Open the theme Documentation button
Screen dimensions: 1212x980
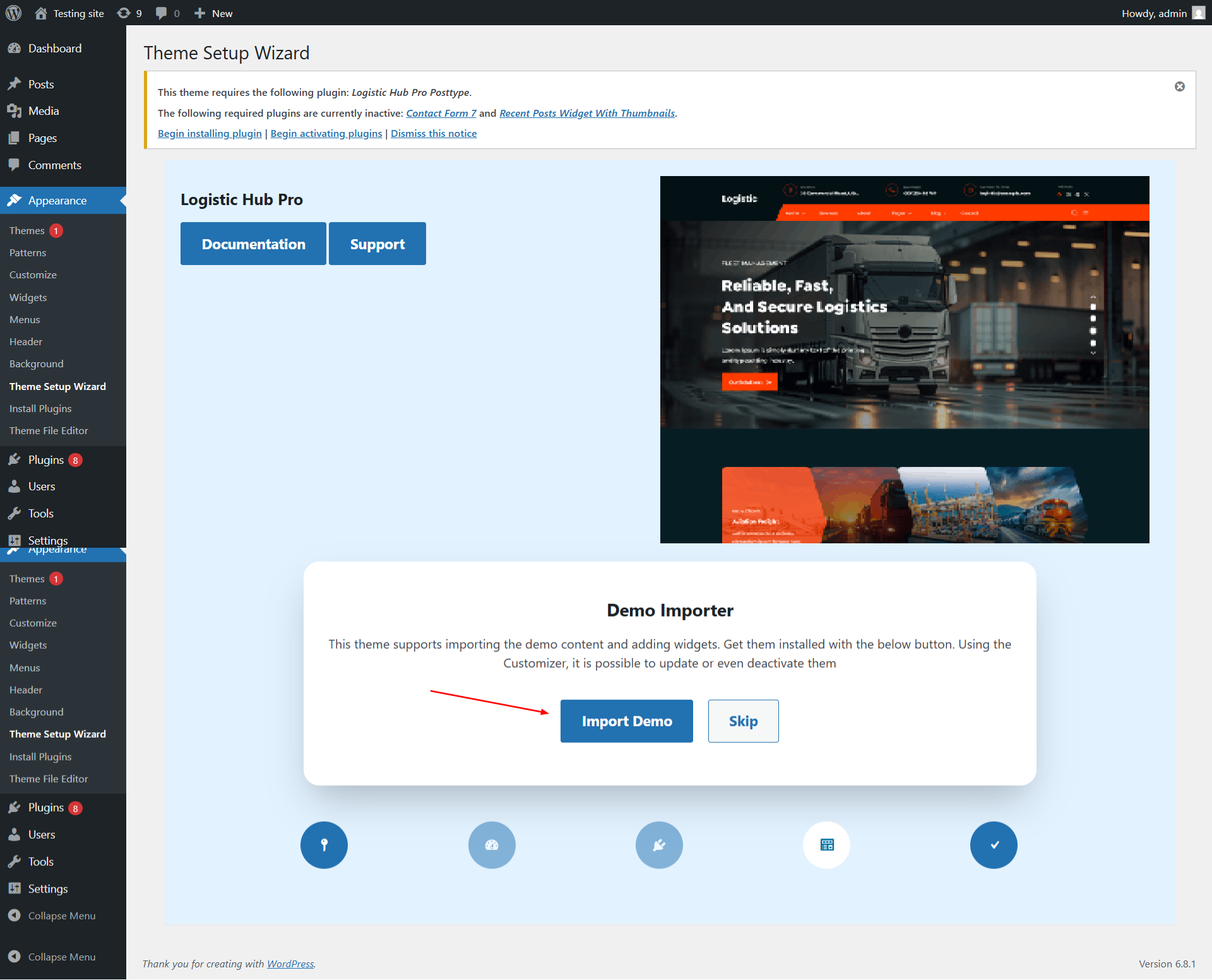[x=253, y=244]
